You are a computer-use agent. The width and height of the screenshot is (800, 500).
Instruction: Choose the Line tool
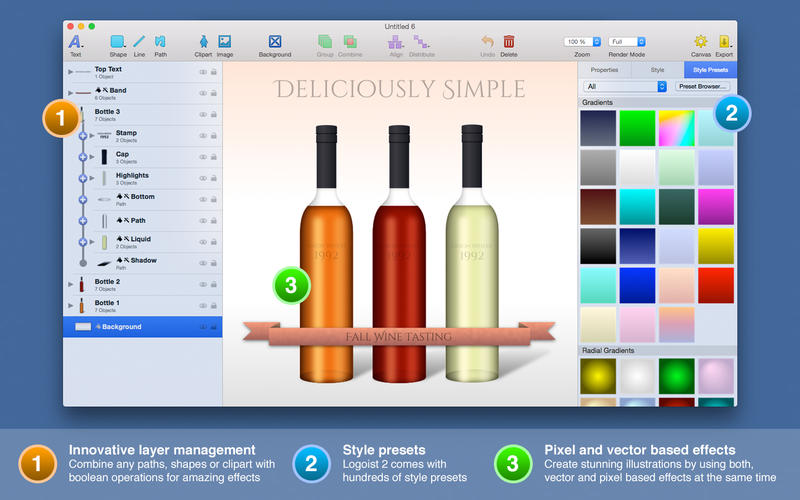[139, 45]
